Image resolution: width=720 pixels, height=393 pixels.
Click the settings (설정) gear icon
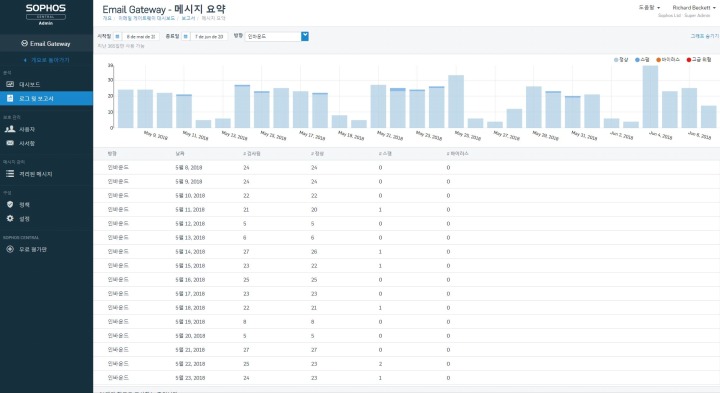[10, 219]
